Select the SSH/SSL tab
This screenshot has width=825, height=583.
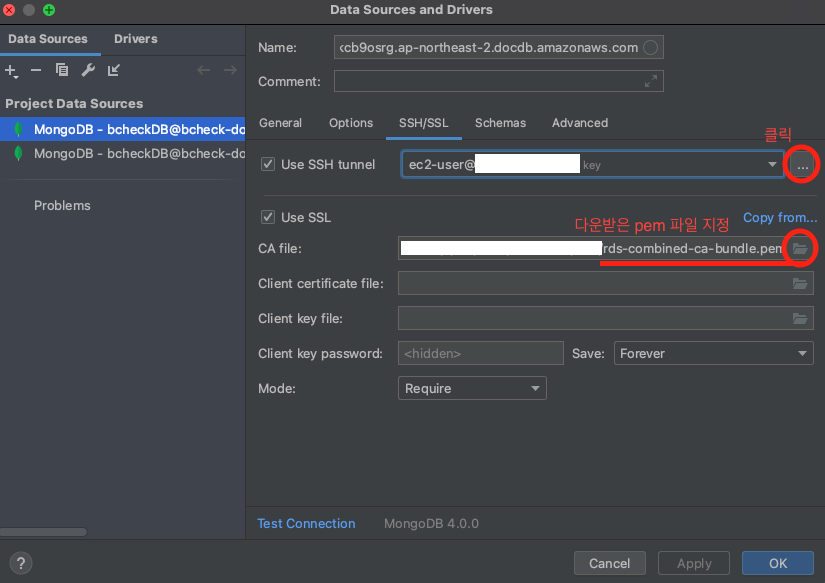click(424, 123)
